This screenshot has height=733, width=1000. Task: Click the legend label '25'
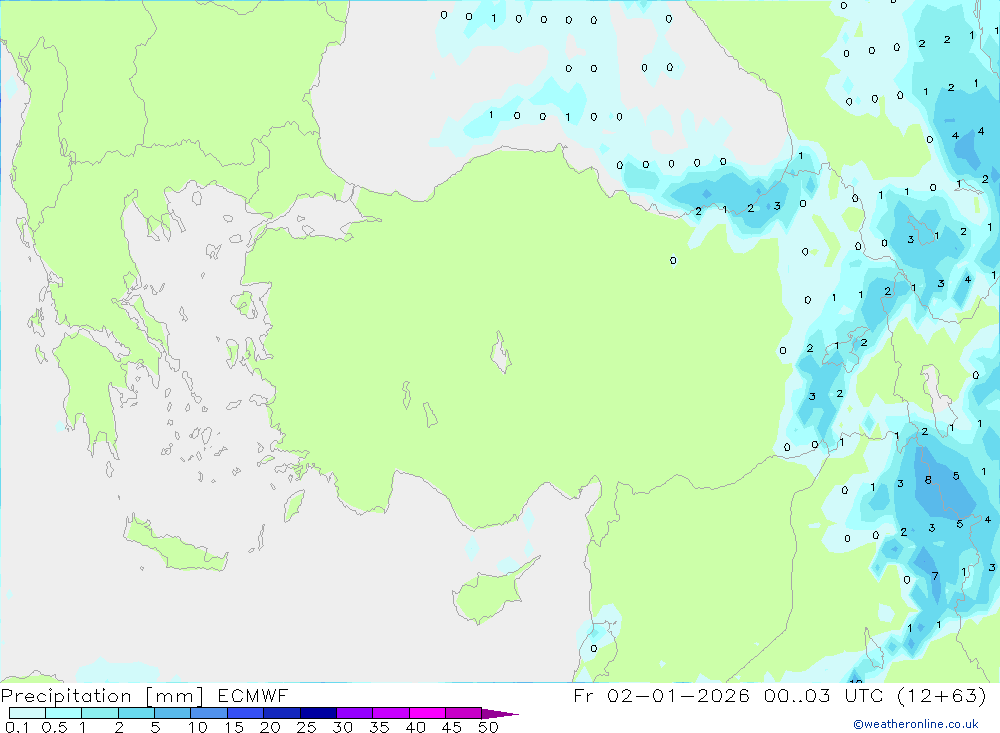(307, 727)
